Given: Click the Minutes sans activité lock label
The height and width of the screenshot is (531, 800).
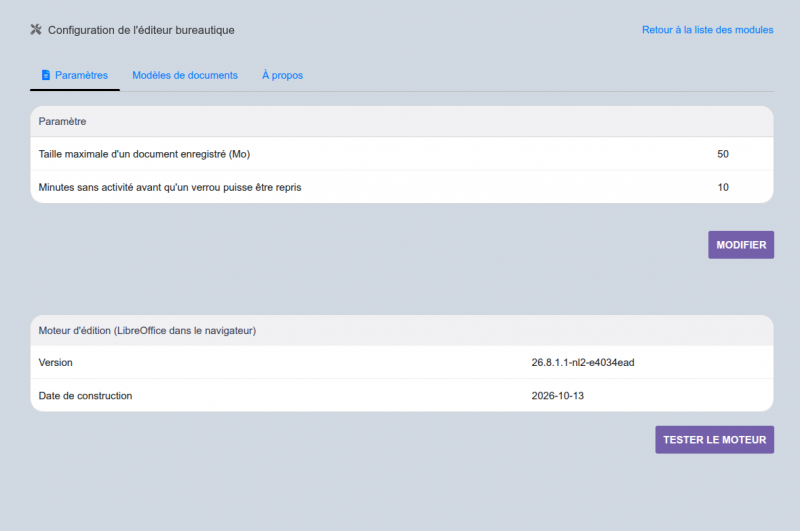Looking at the screenshot, I should click(170, 187).
